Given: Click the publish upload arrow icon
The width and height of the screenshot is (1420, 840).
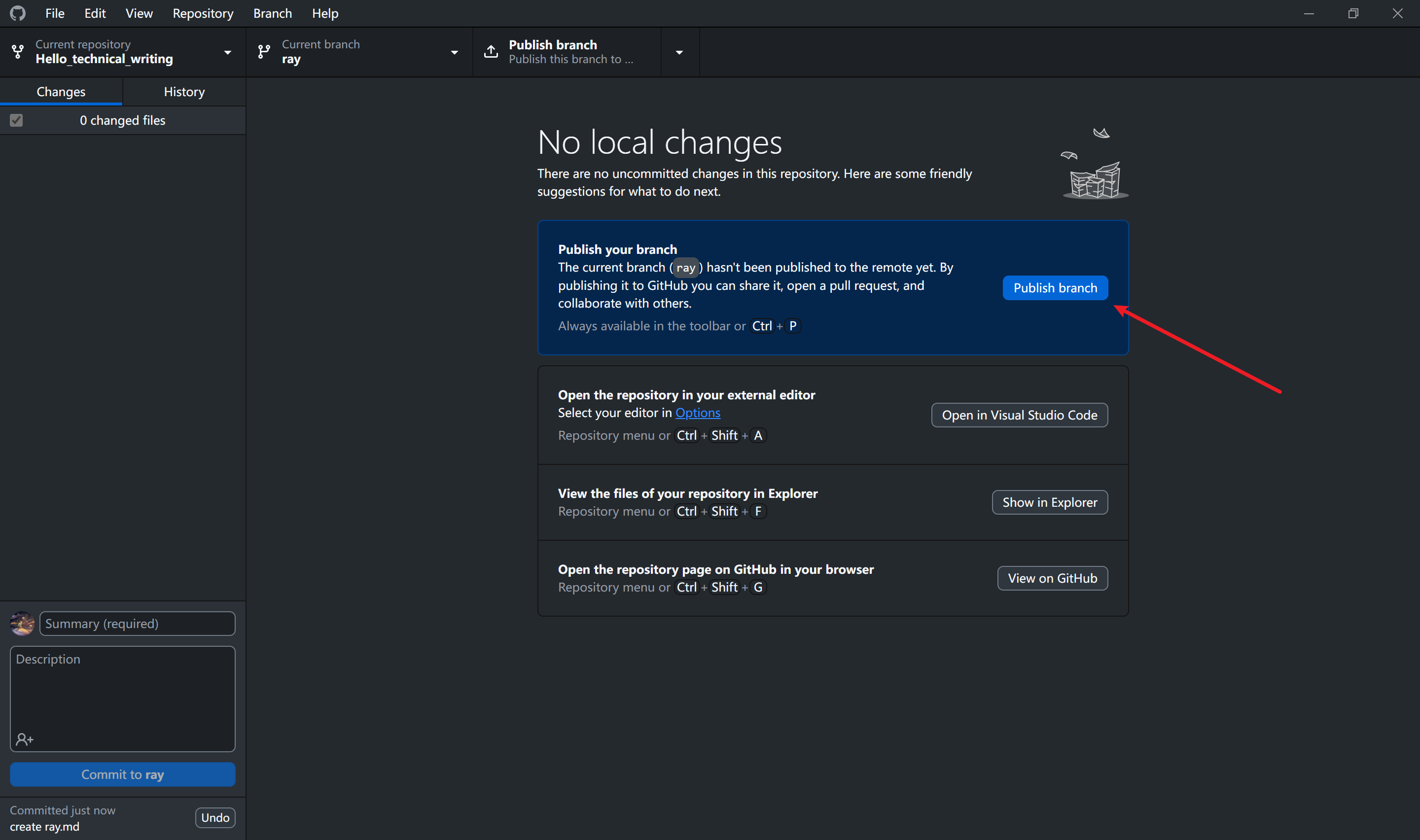Looking at the screenshot, I should click(x=491, y=52).
